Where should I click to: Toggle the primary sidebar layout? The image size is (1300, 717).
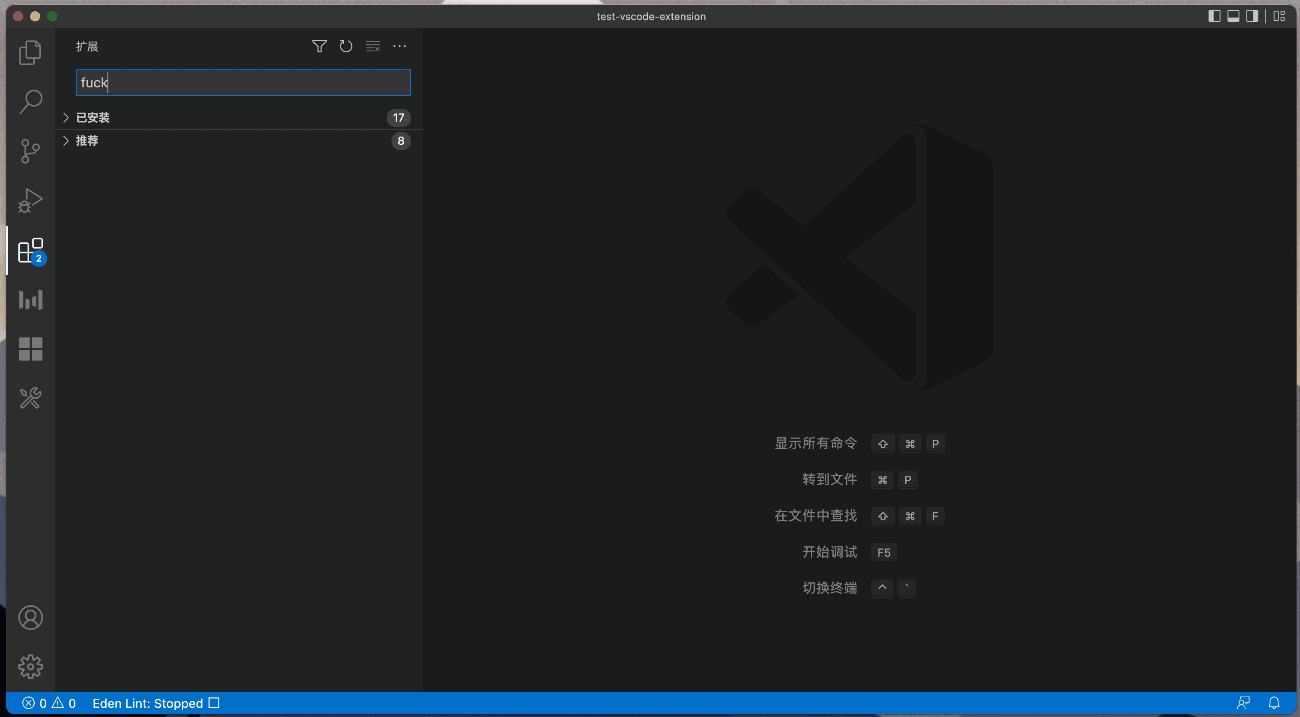tap(1215, 16)
